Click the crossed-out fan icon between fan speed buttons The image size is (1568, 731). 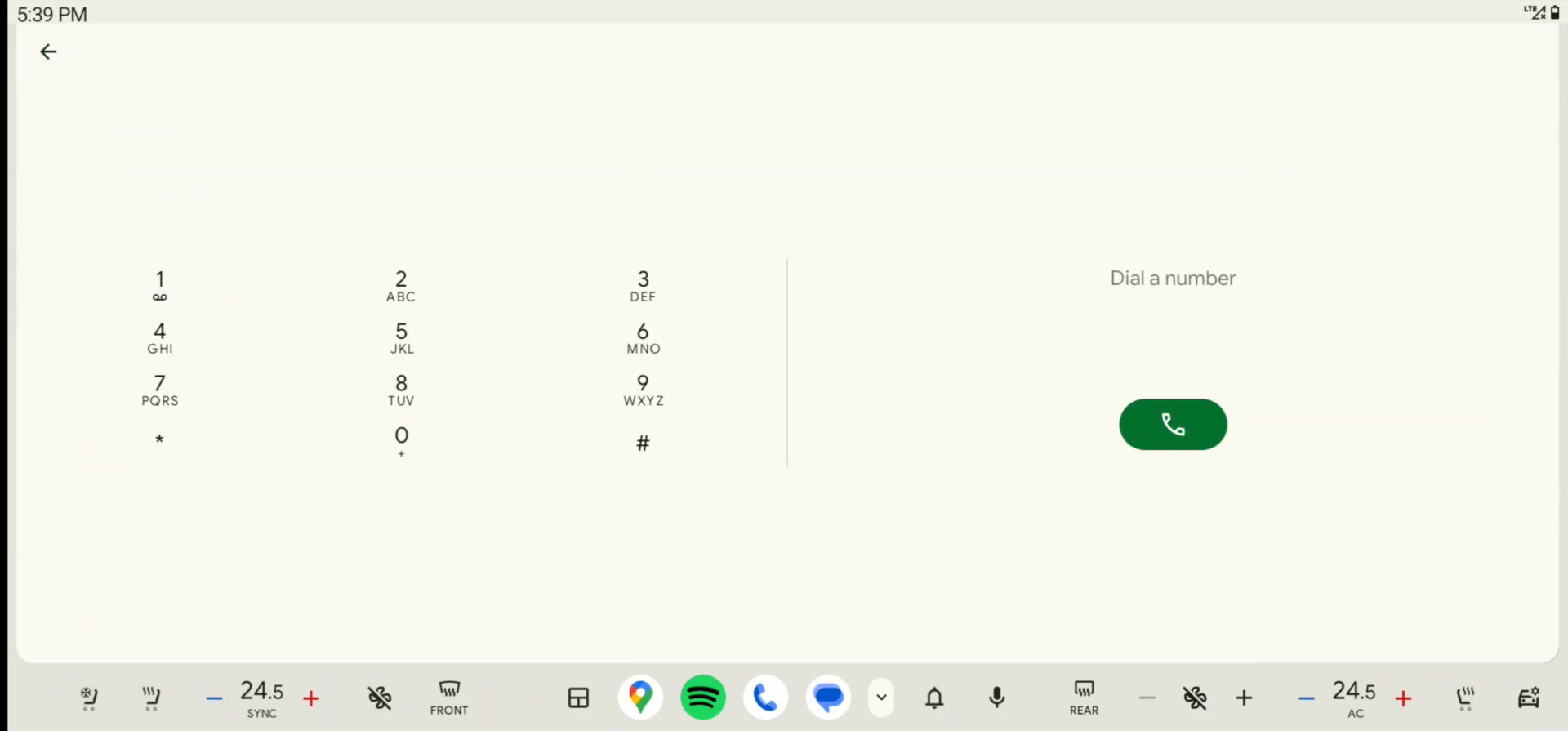(x=1195, y=698)
